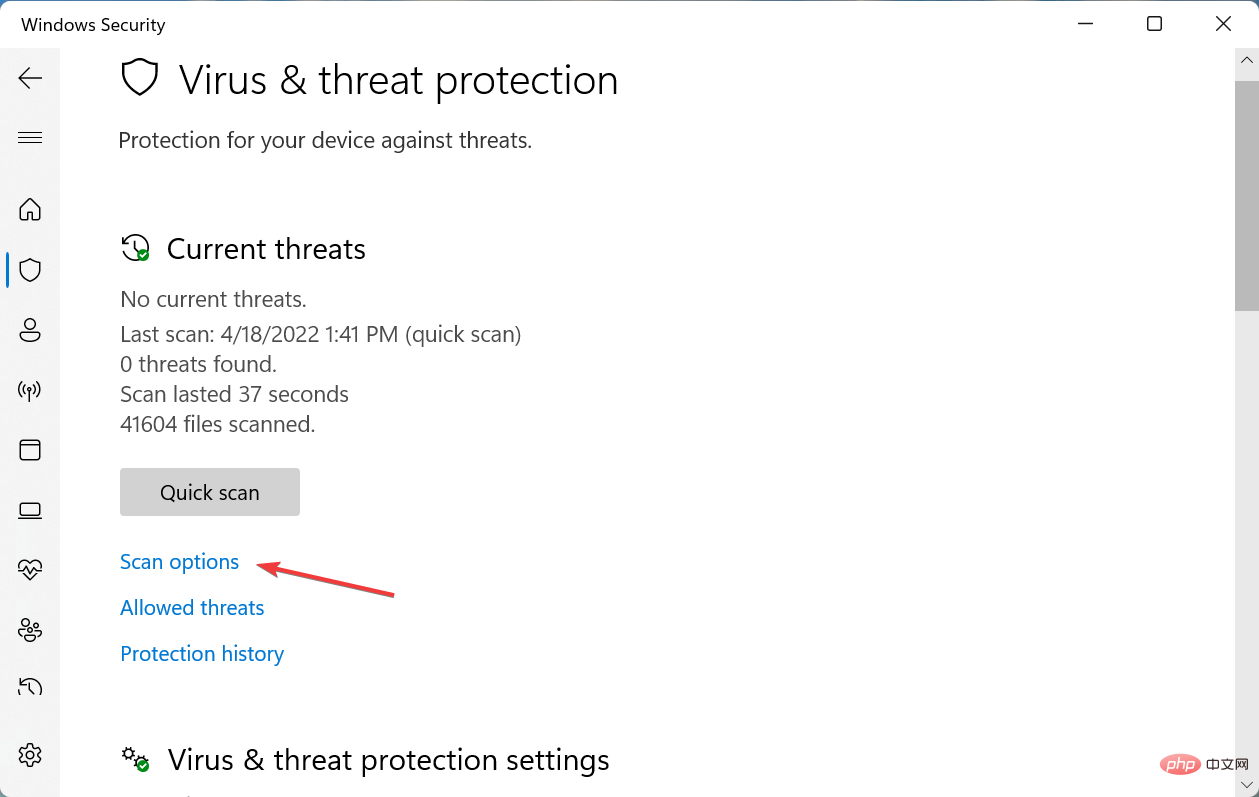Click the Current threats status icon
Viewport: 1259px width, 797px height.
135,248
